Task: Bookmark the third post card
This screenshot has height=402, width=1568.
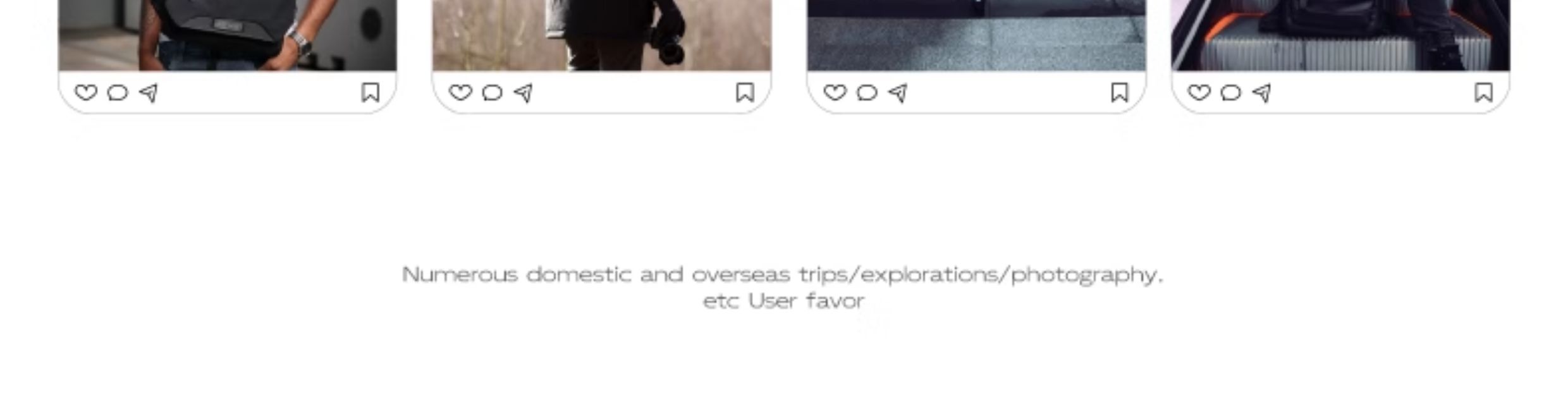Action: coord(1119,93)
